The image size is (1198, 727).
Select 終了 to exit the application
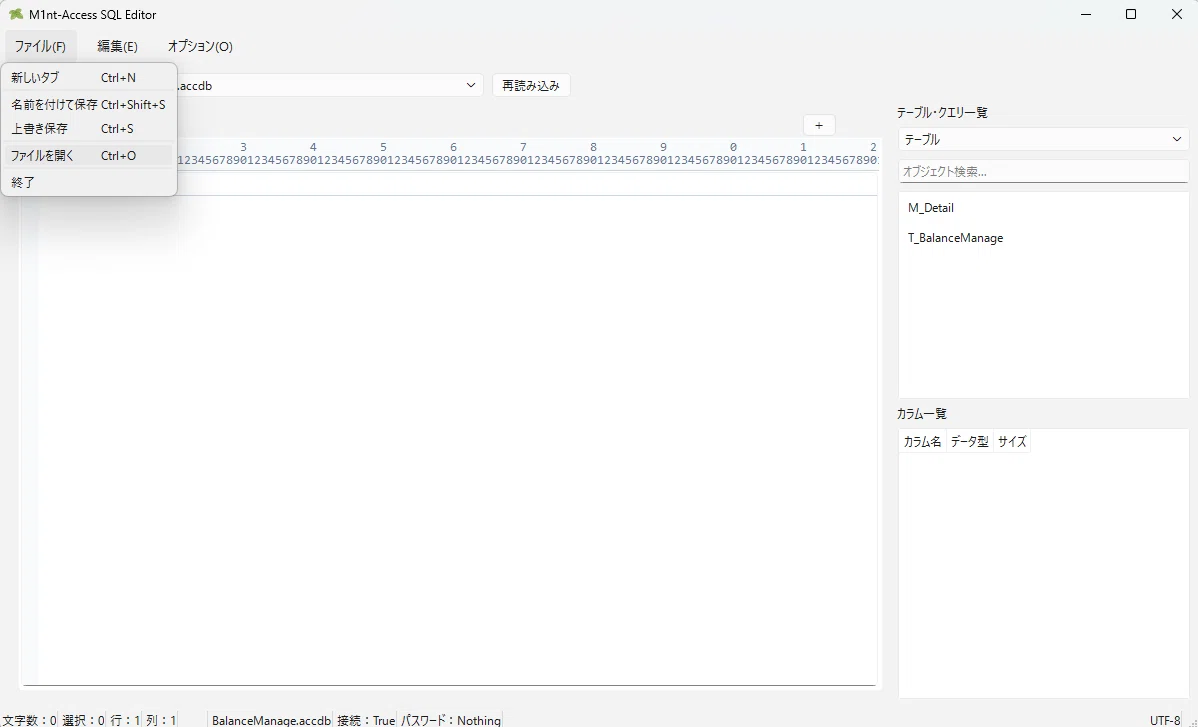point(89,183)
